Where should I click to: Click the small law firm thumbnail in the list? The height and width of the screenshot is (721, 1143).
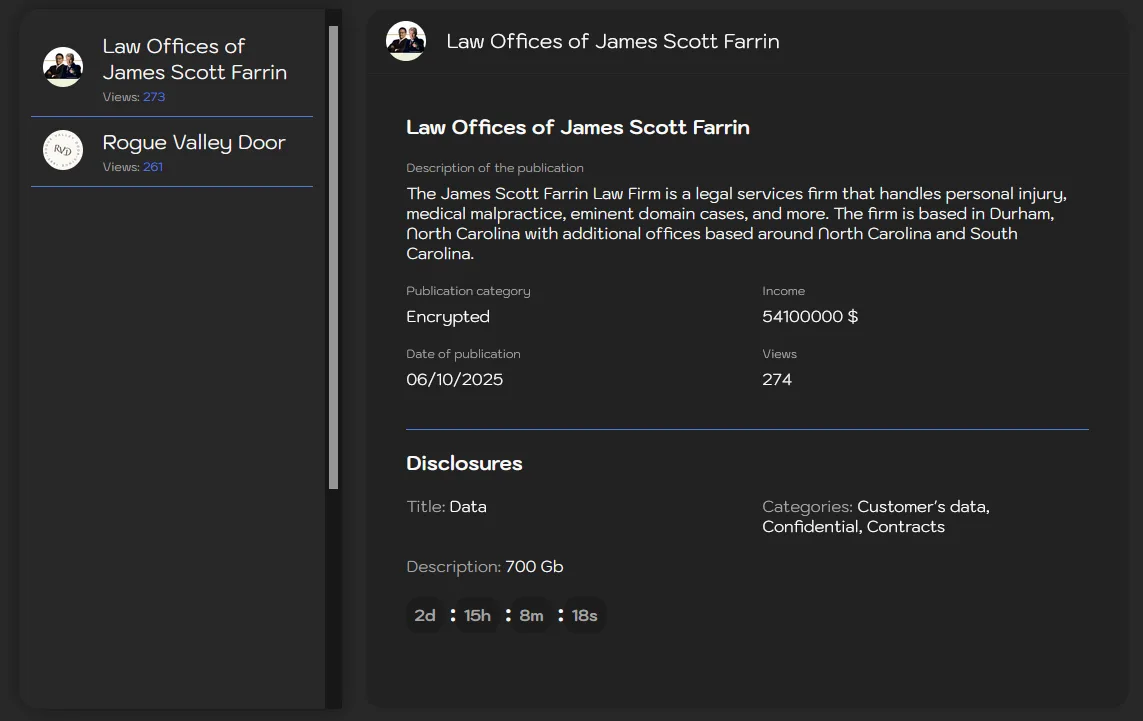click(63, 66)
